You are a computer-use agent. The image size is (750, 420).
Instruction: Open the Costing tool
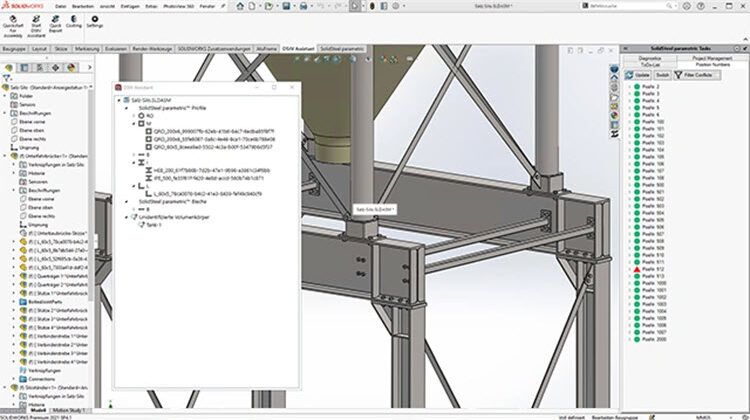74,21
